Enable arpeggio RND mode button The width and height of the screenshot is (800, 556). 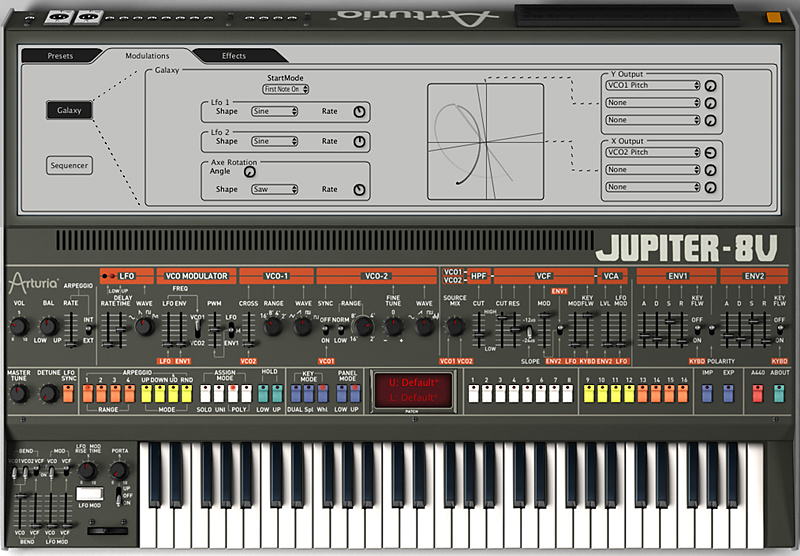187,393
